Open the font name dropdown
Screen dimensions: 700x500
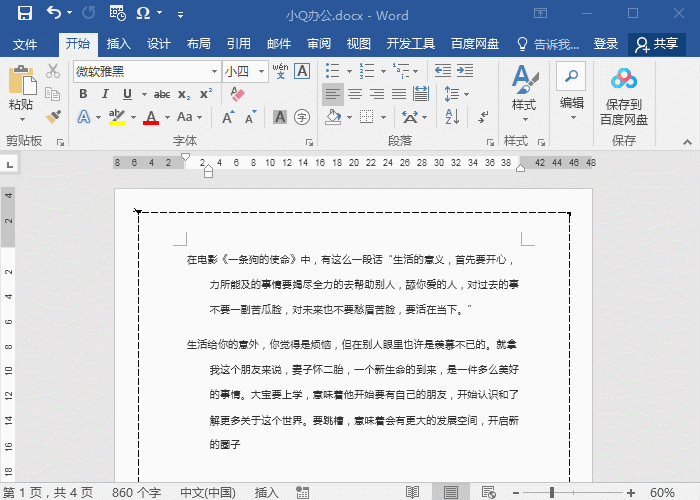click(x=214, y=72)
